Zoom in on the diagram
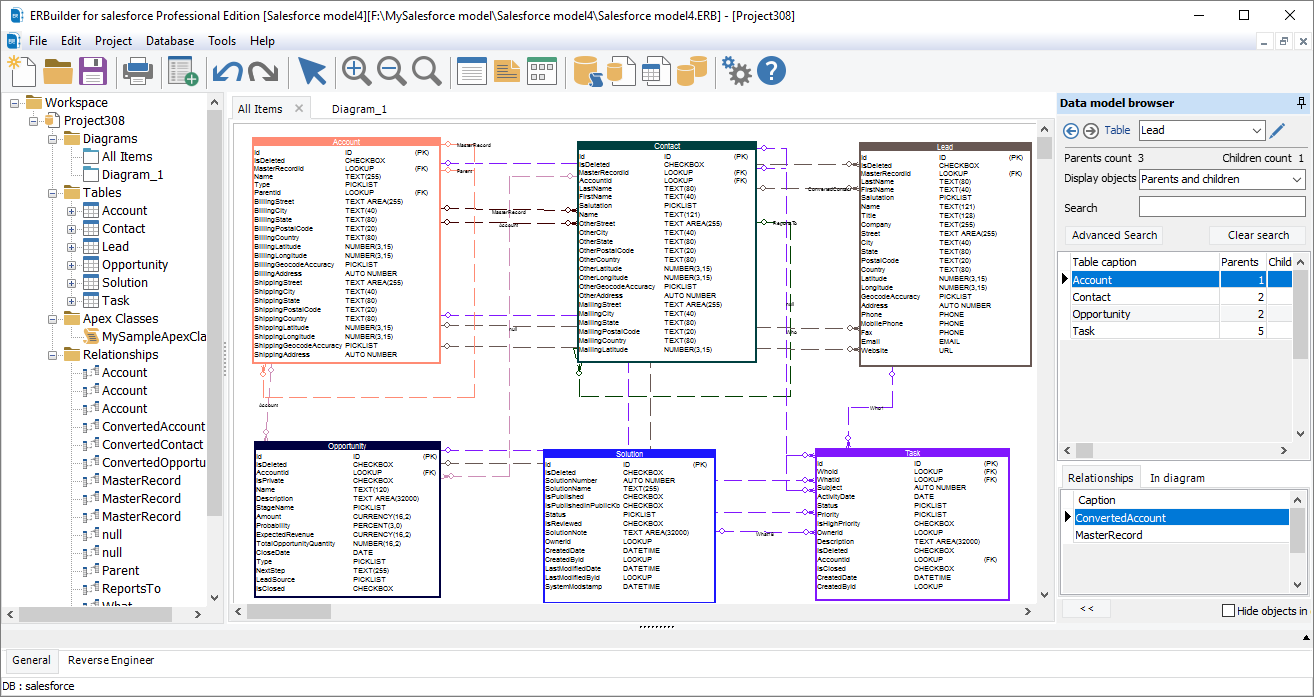 coord(357,71)
